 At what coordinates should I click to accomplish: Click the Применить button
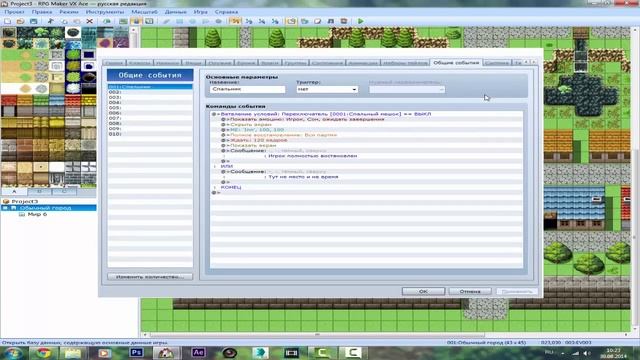(517, 291)
